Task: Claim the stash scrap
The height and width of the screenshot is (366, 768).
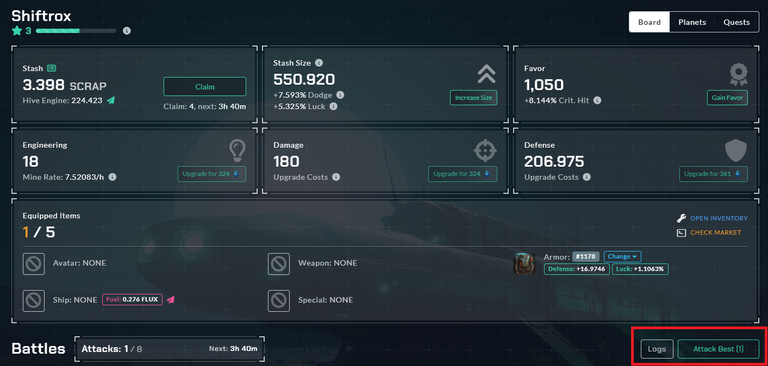Action: pos(205,87)
